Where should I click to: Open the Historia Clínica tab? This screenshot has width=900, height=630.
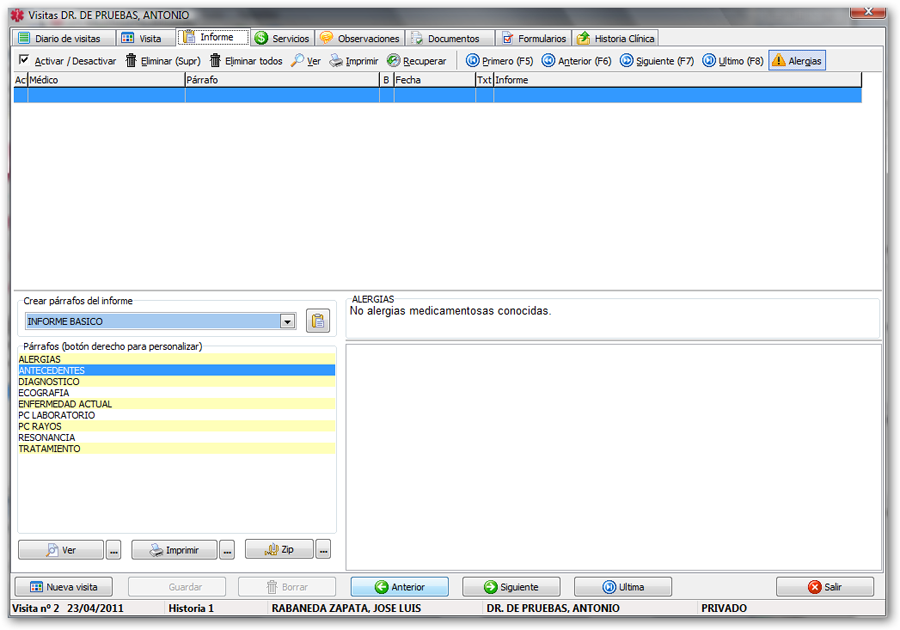pyautogui.click(x=616, y=38)
